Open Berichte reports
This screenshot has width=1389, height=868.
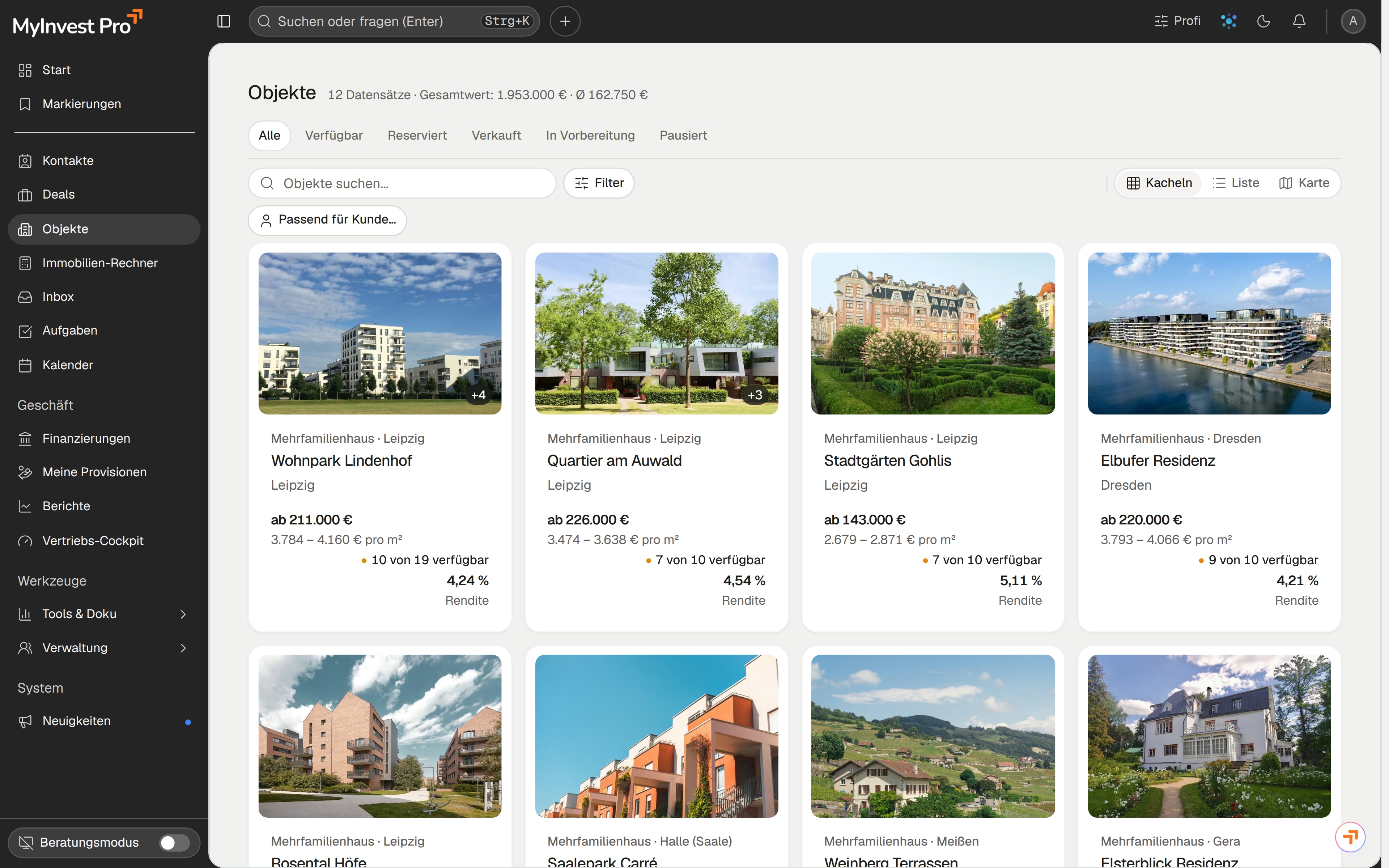point(105,506)
